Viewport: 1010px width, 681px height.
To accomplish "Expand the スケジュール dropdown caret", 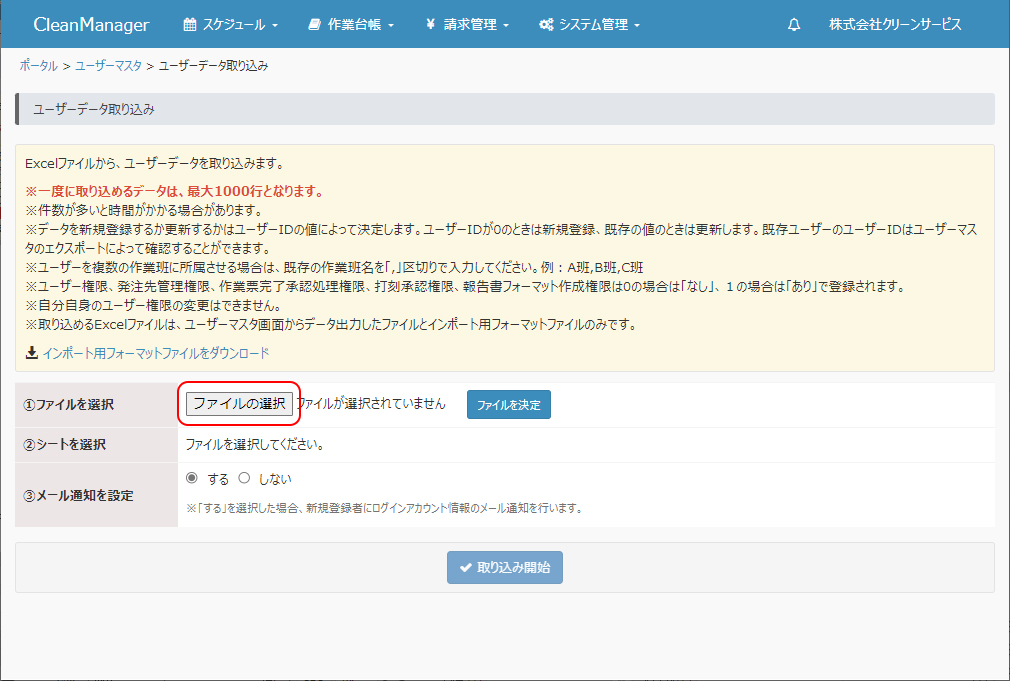I will point(275,25).
